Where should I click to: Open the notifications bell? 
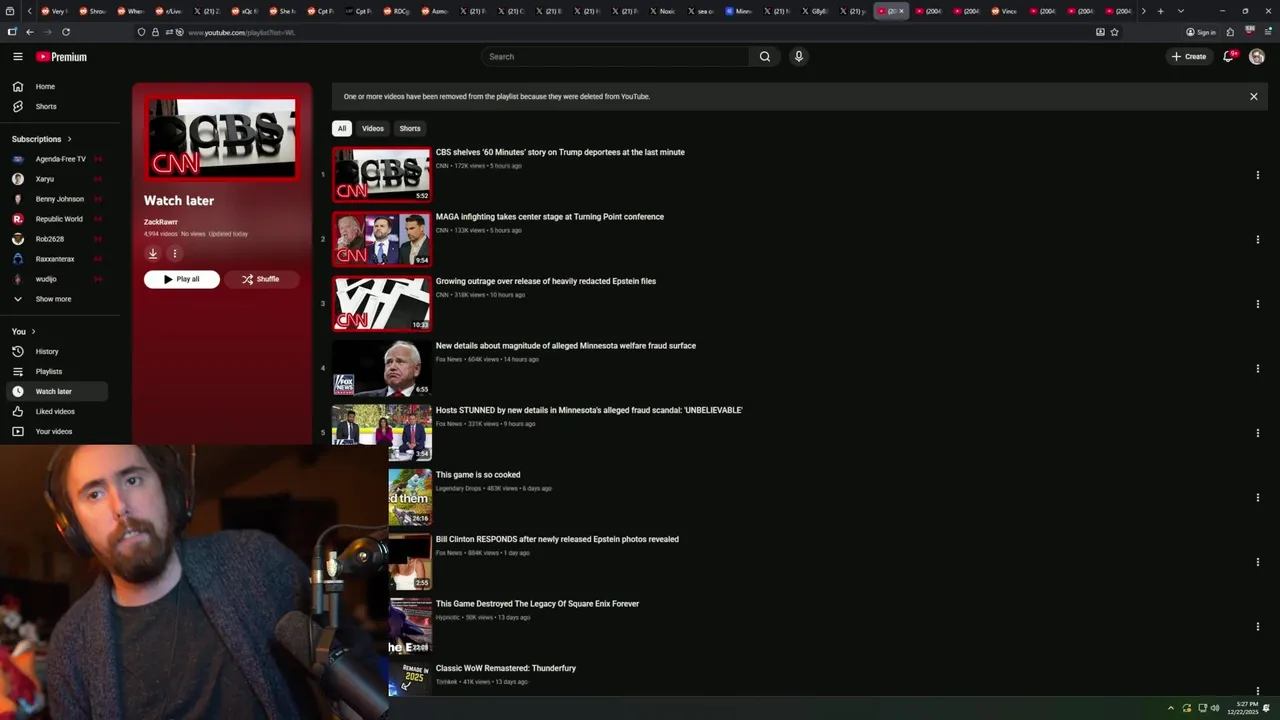[x=1229, y=57]
